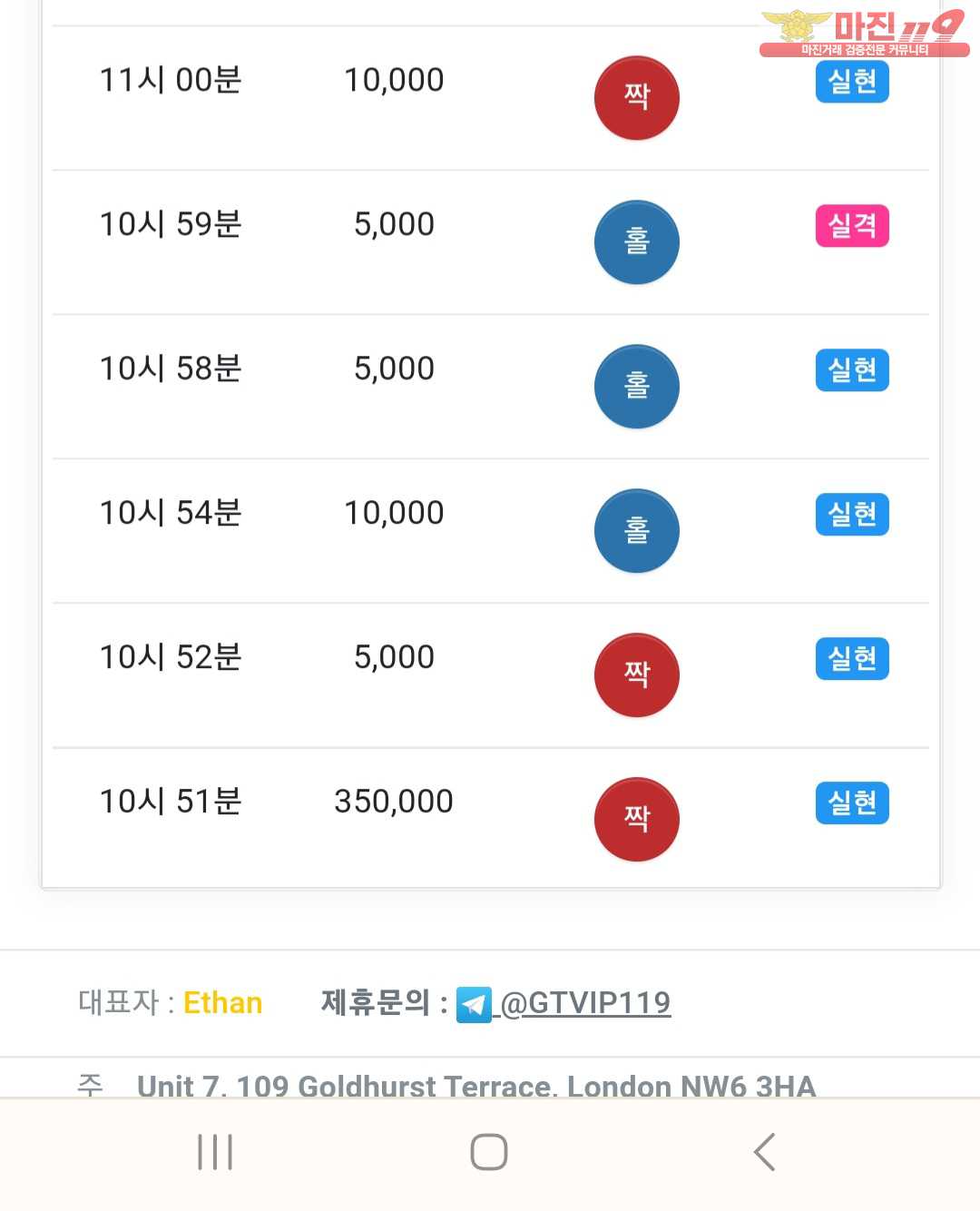Viewport: 980px width, 1211px height.
Task: Click the 실현 badge for 10시 58분
Action: (x=852, y=370)
